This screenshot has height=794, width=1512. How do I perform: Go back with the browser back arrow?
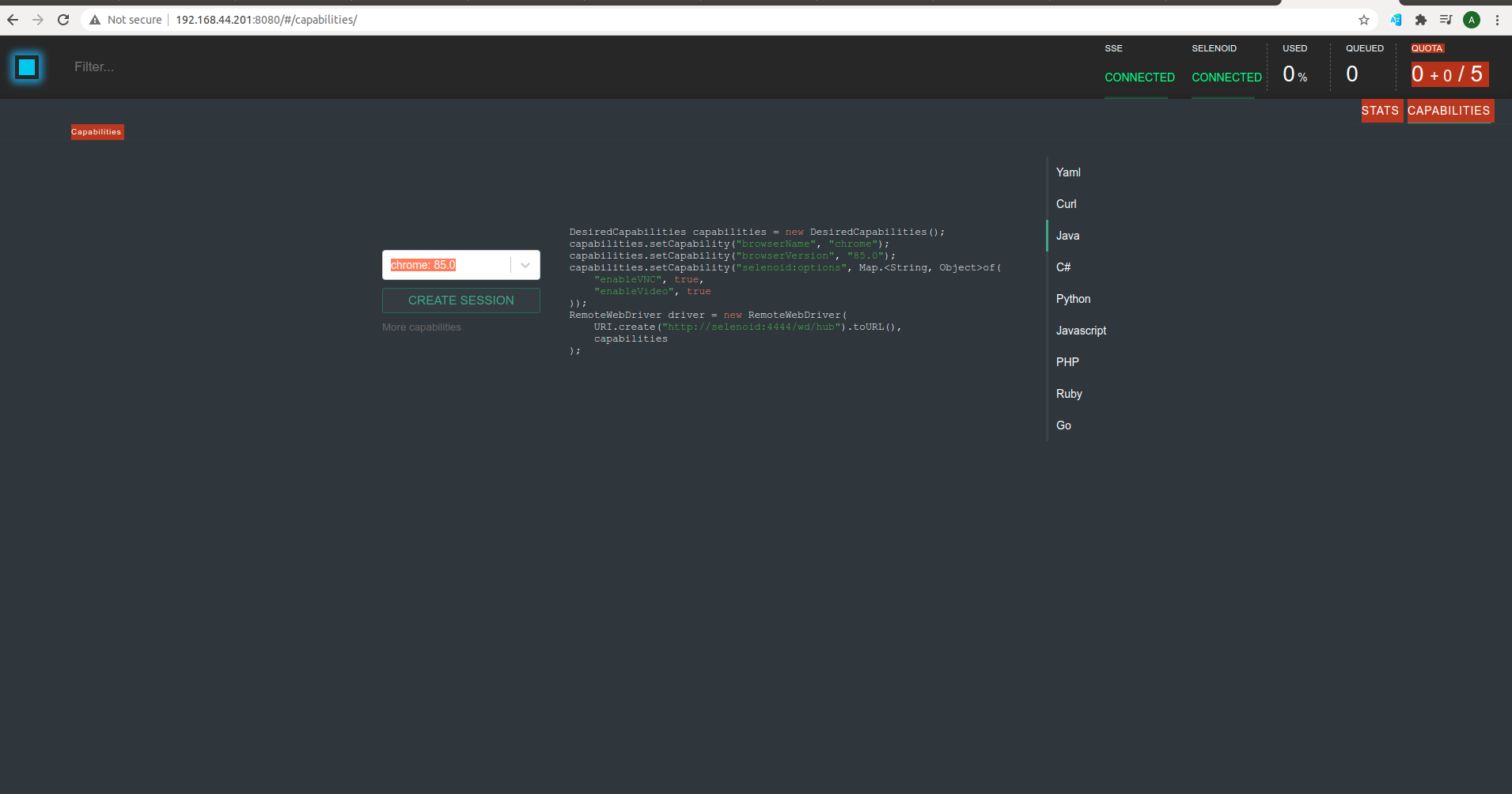point(13,20)
